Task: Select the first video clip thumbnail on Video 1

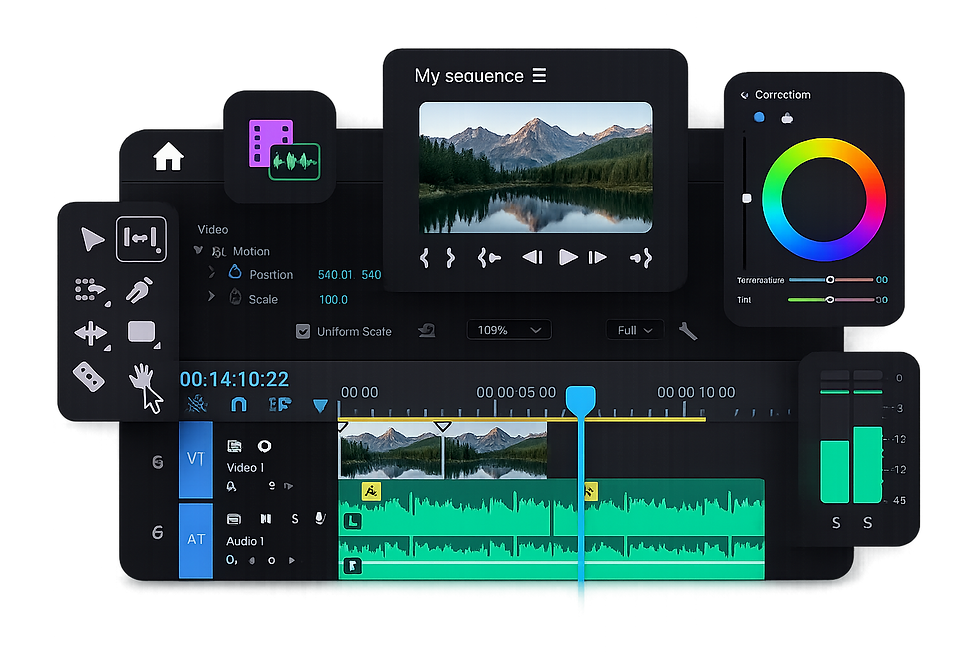Action: pos(391,451)
